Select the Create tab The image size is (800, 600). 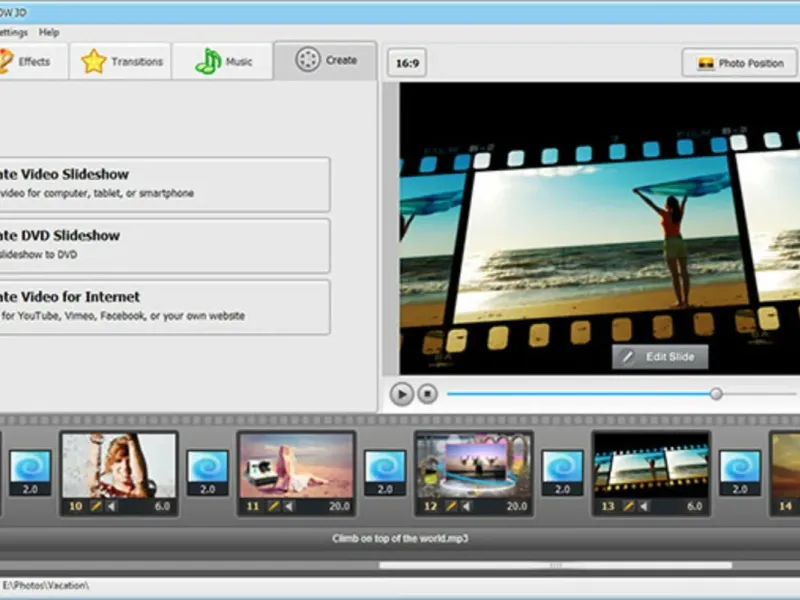[326, 60]
